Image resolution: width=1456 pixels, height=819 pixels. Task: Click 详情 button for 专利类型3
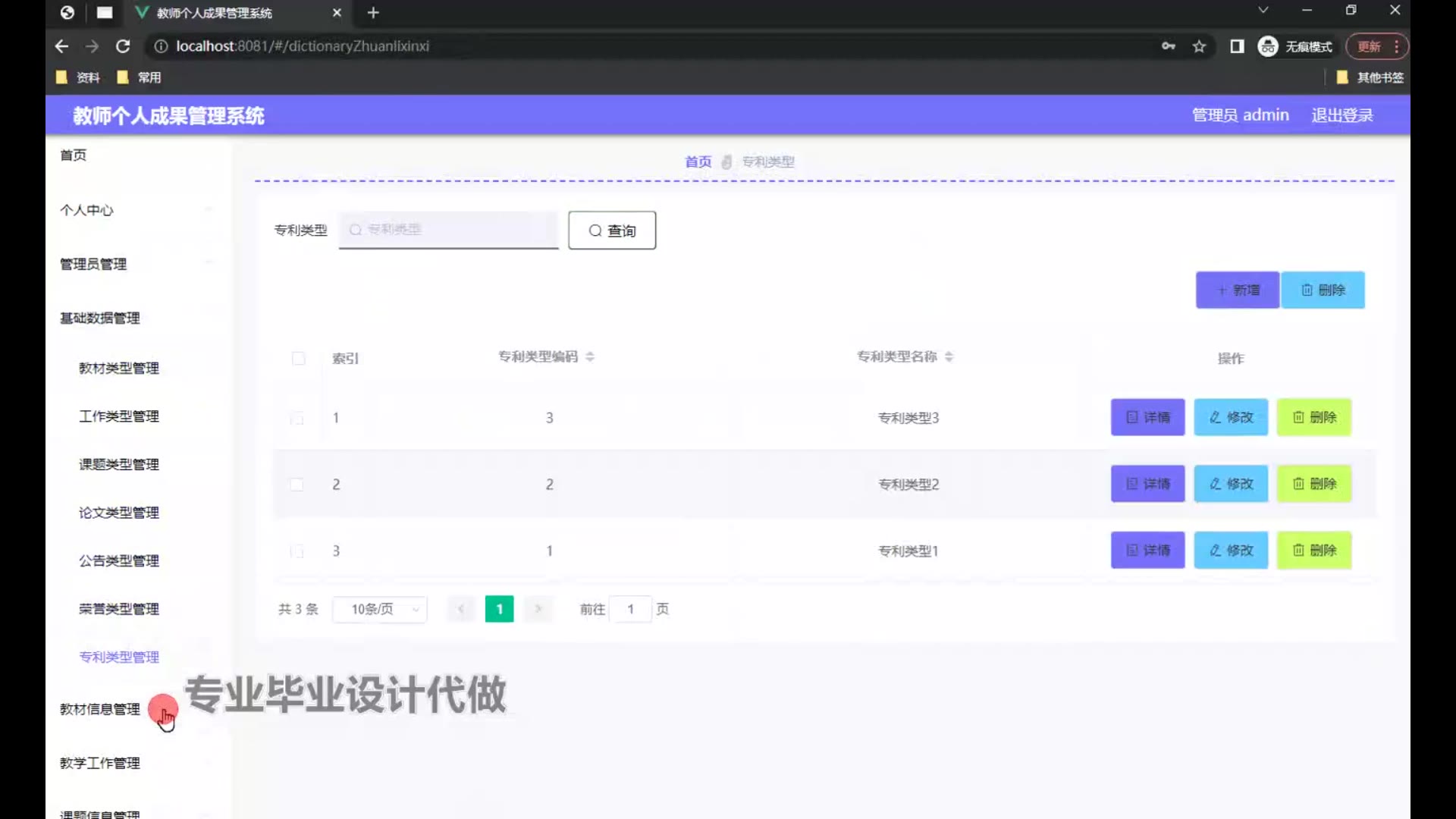click(x=1147, y=417)
